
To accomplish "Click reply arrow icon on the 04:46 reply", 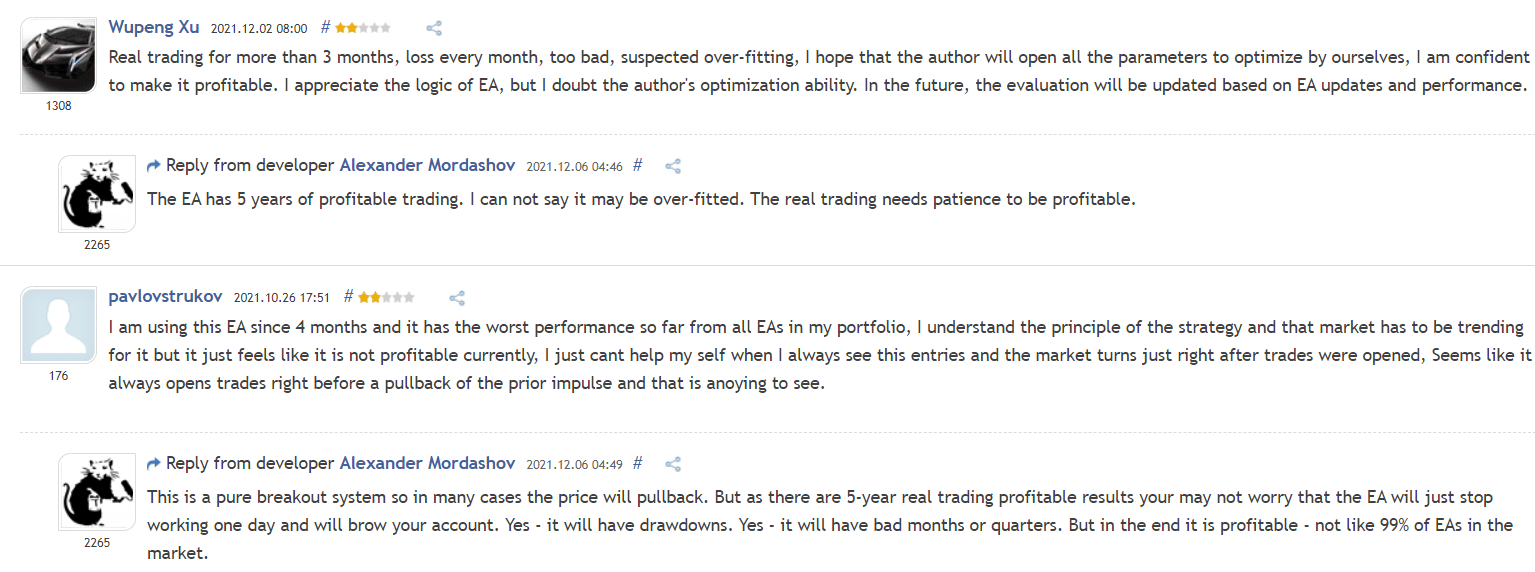I will [x=153, y=166].
